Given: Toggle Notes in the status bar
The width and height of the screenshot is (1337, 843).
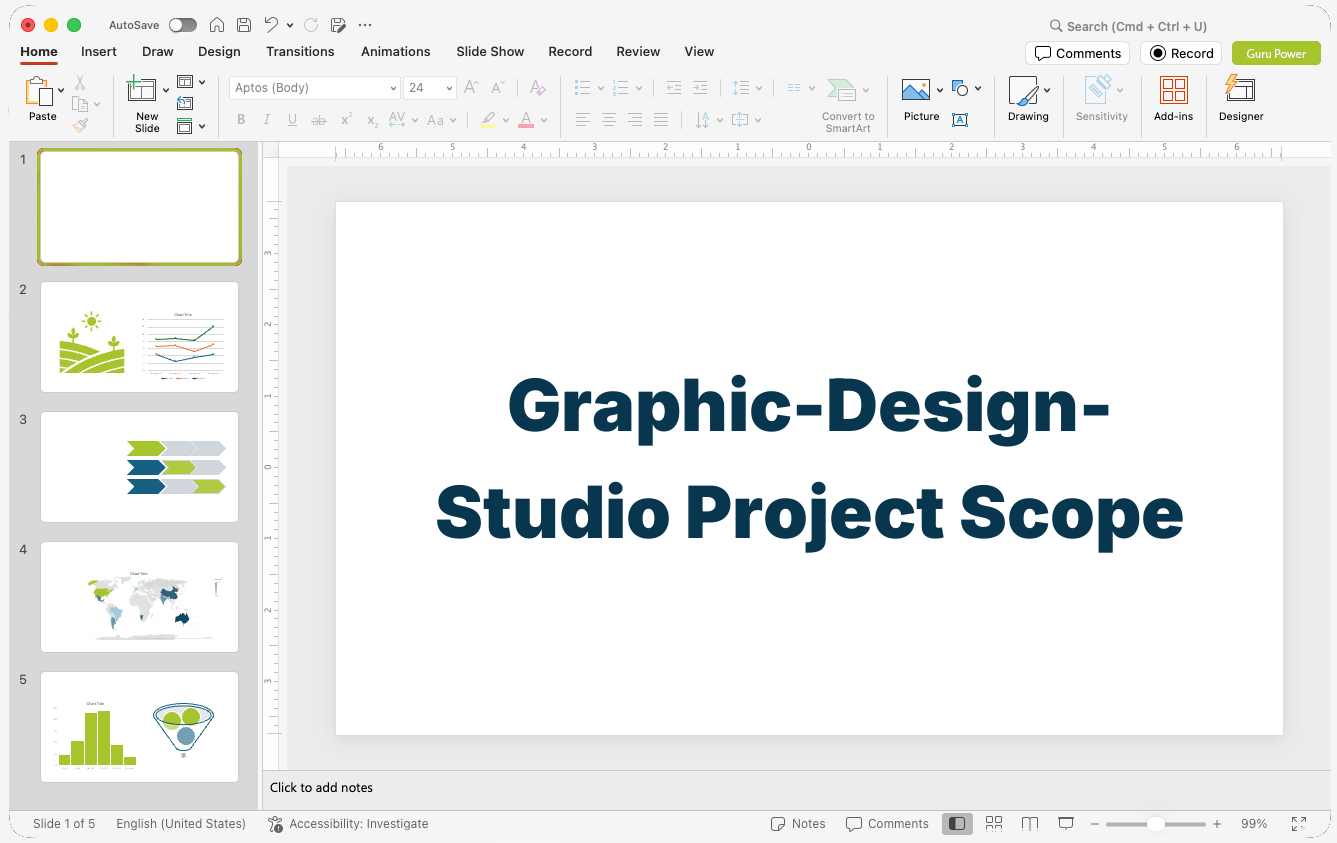Looking at the screenshot, I should point(798,824).
